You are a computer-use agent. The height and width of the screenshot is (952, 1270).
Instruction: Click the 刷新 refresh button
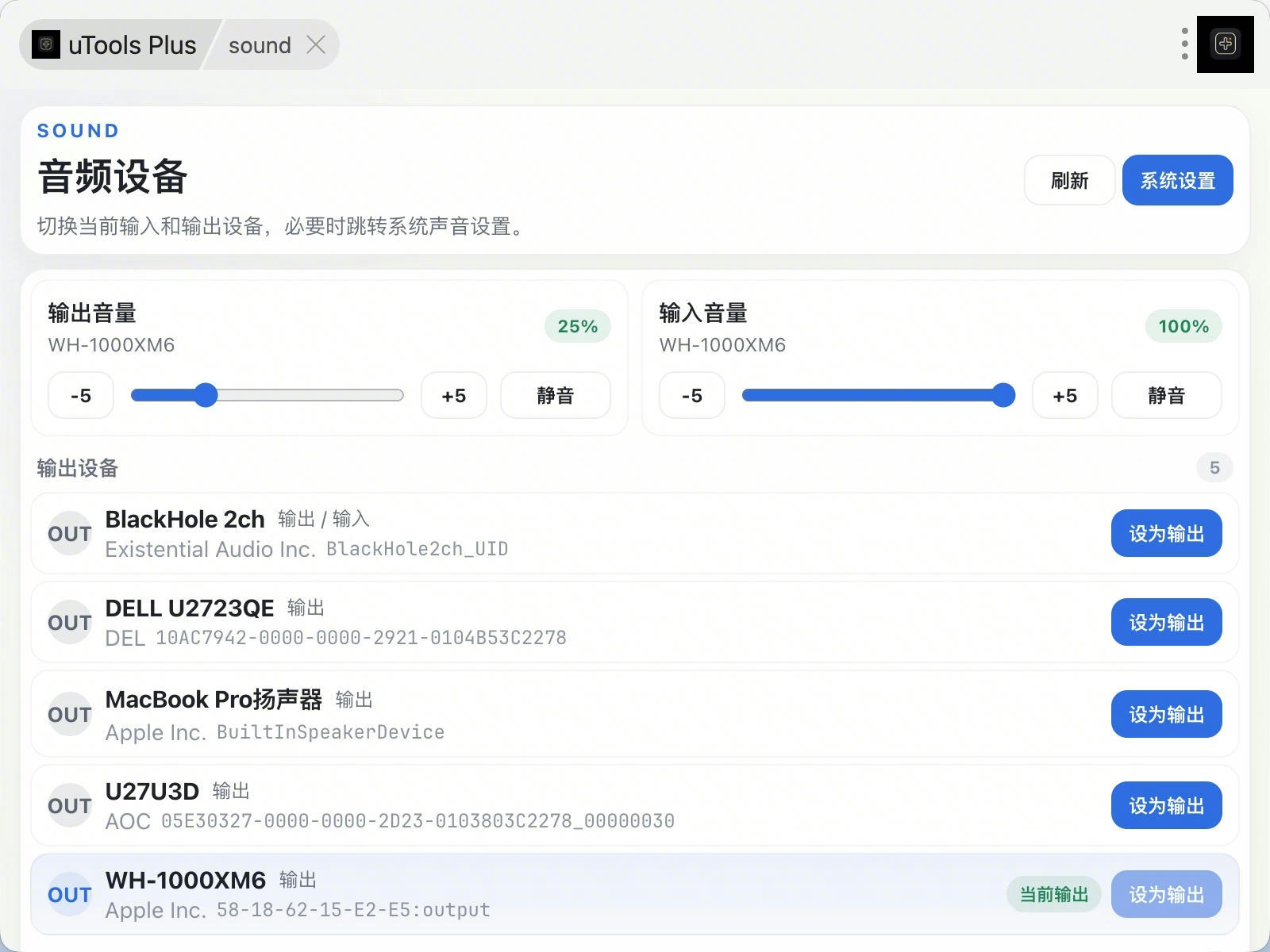1069,180
